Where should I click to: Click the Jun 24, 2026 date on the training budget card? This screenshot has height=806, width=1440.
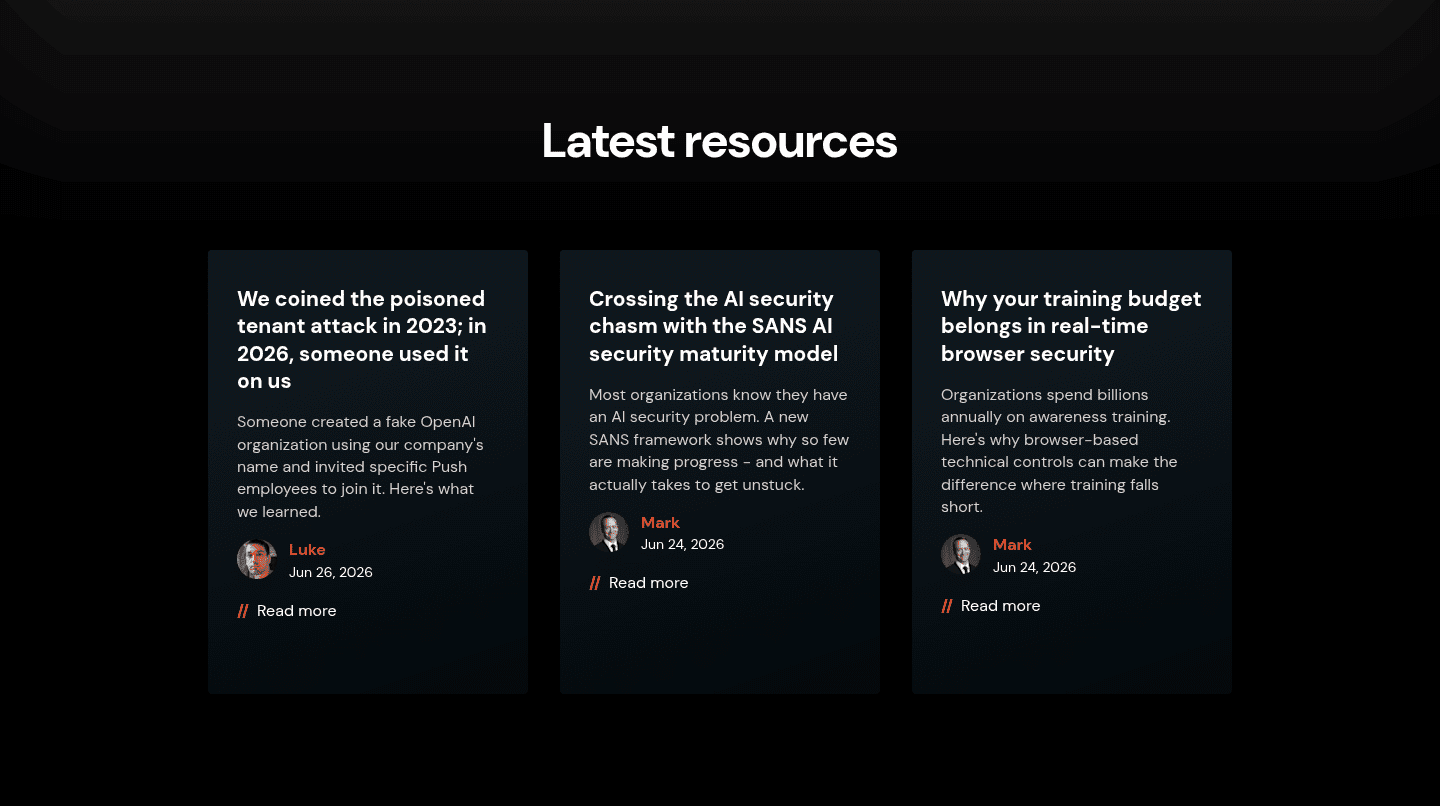(1035, 567)
